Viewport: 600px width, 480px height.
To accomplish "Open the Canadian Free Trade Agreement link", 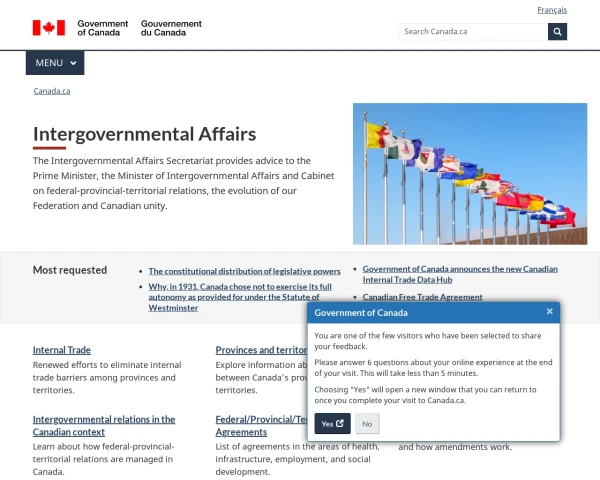I will (x=422, y=297).
